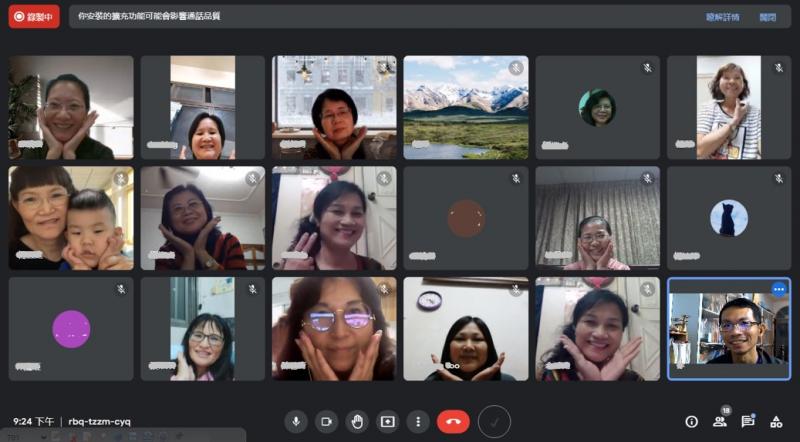Select the brown circle avatar tile
The width and height of the screenshot is (800, 442).
point(465,218)
